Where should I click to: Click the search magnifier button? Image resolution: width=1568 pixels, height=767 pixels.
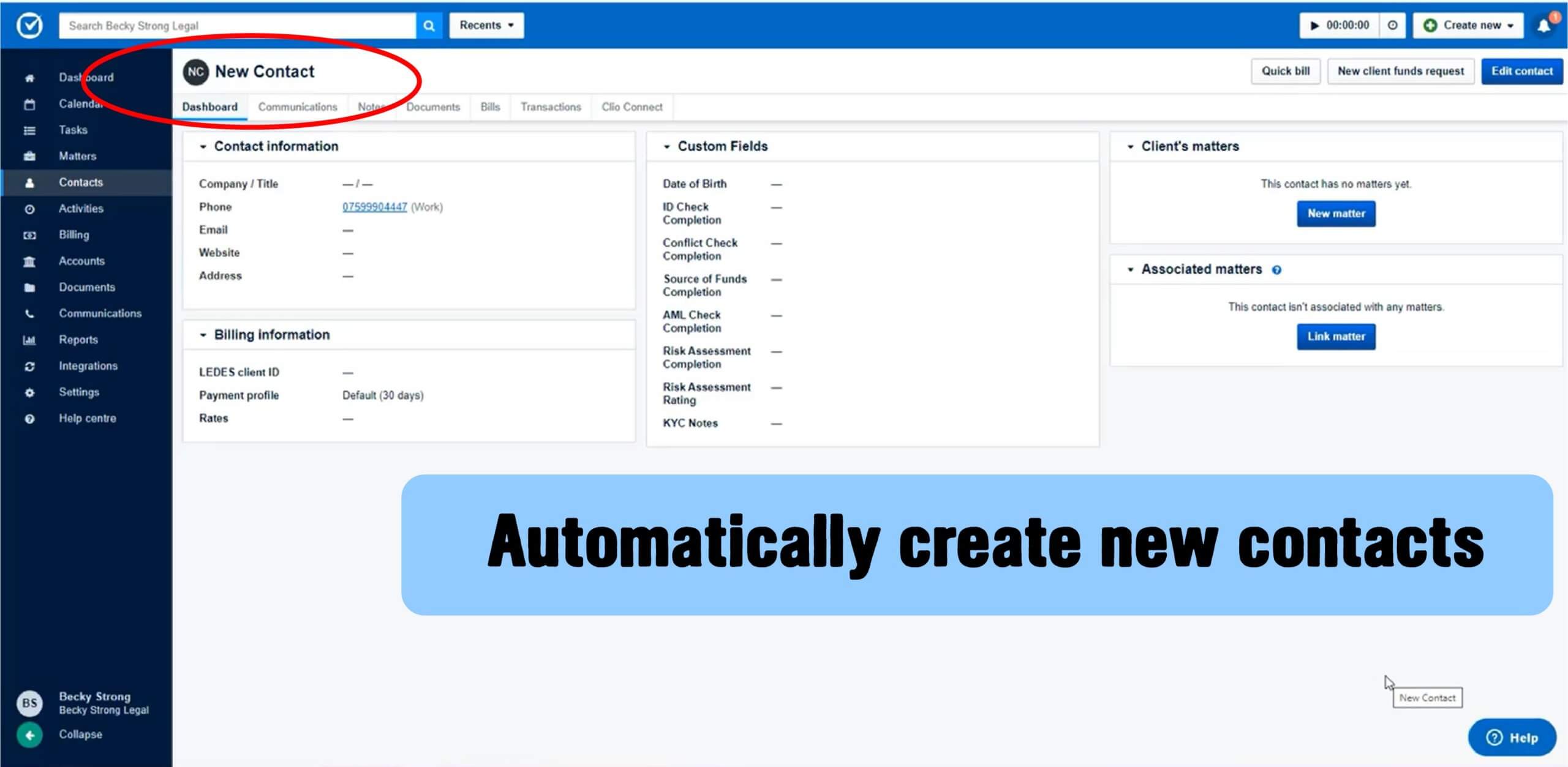[429, 26]
